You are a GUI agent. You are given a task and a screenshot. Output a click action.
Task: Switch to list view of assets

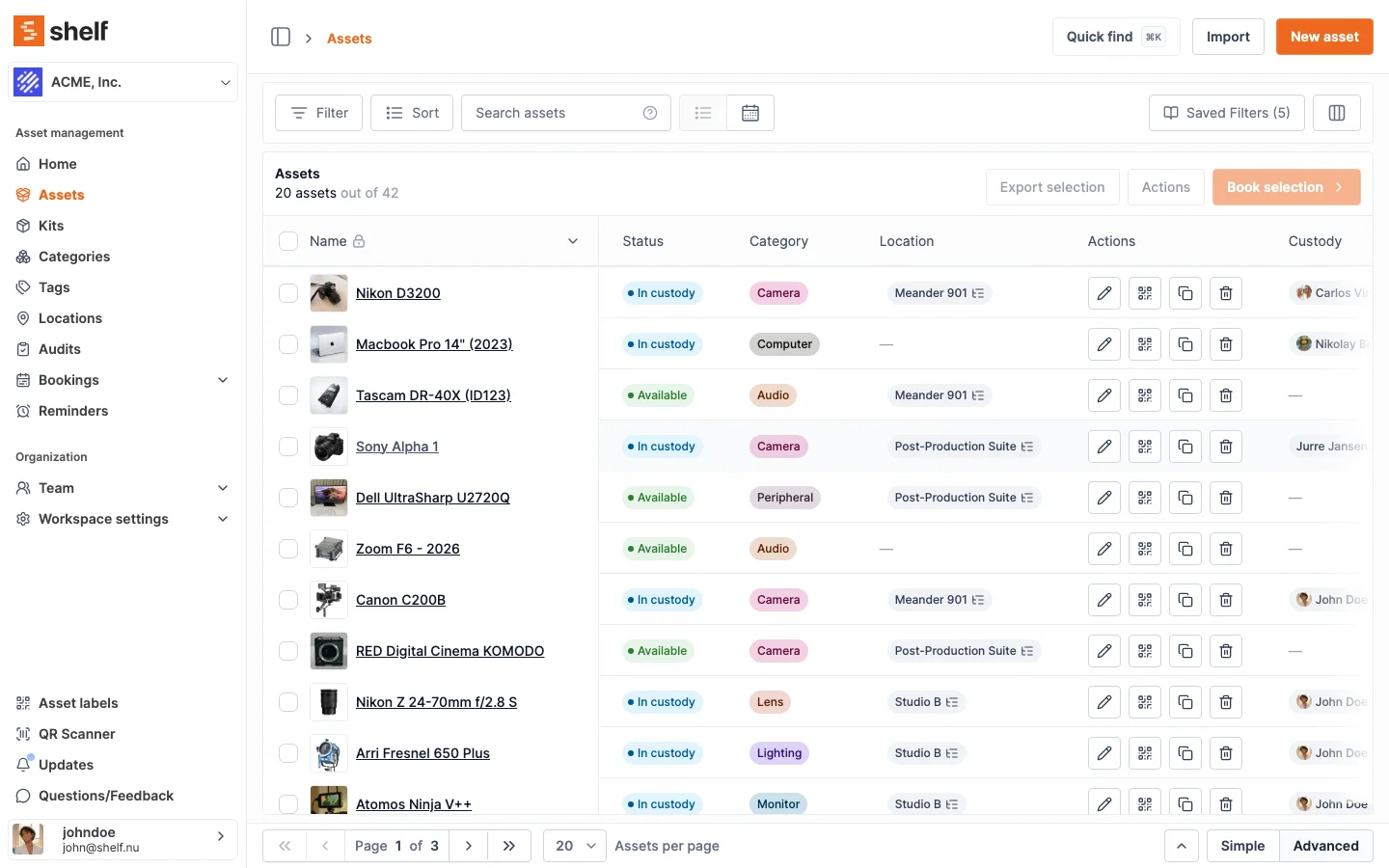(x=702, y=113)
